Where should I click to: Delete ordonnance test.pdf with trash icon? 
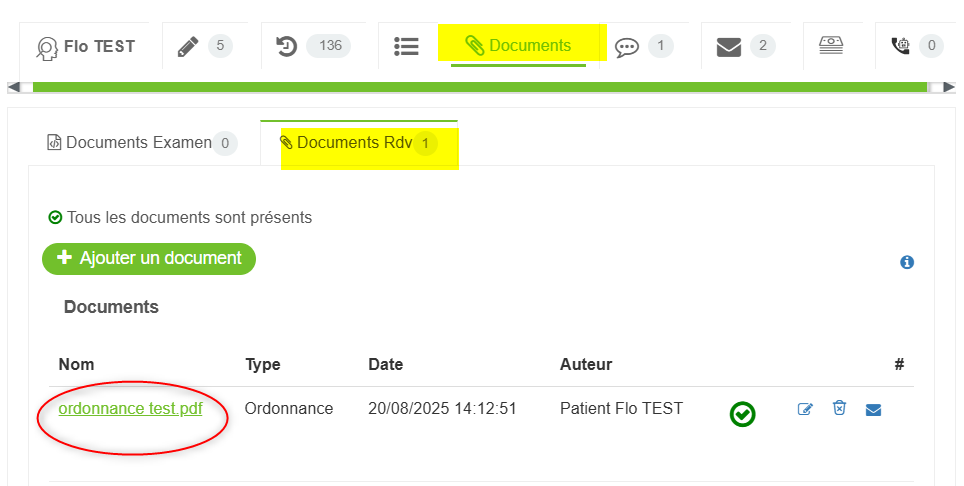pyautogui.click(x=840, y=408)
